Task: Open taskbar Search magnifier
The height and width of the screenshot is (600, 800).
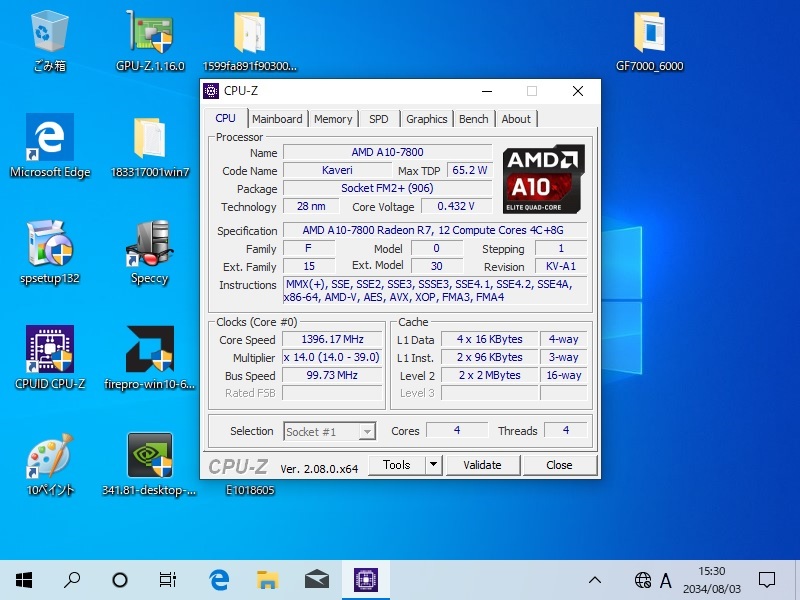Action: point(72,580)
